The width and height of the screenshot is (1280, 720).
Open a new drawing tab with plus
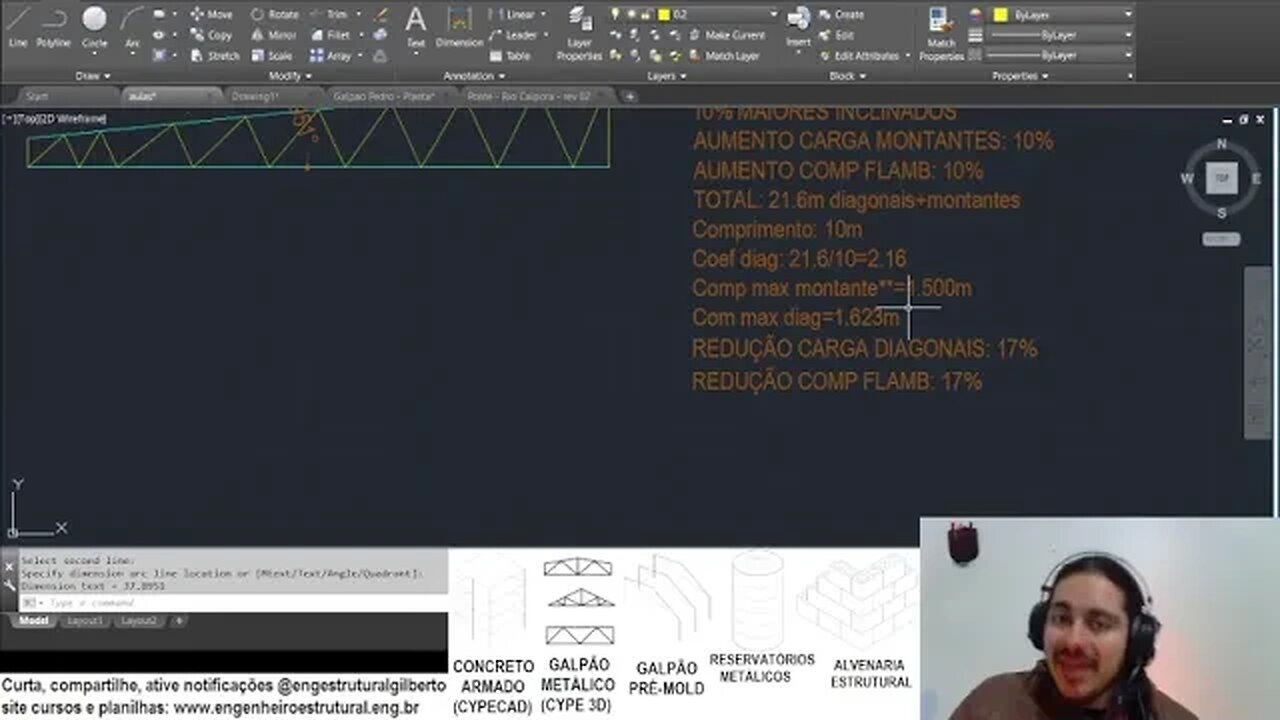[629, 96]
